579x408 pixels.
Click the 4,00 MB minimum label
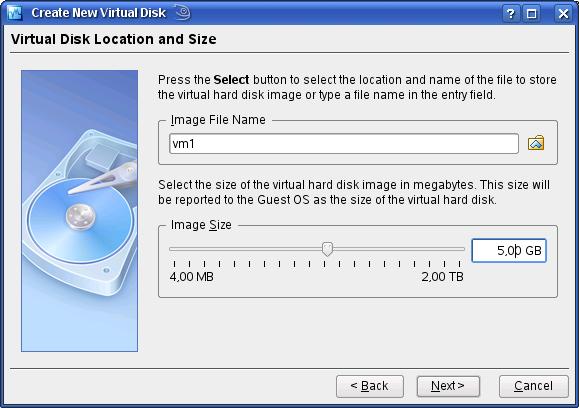tap(192, 277)
